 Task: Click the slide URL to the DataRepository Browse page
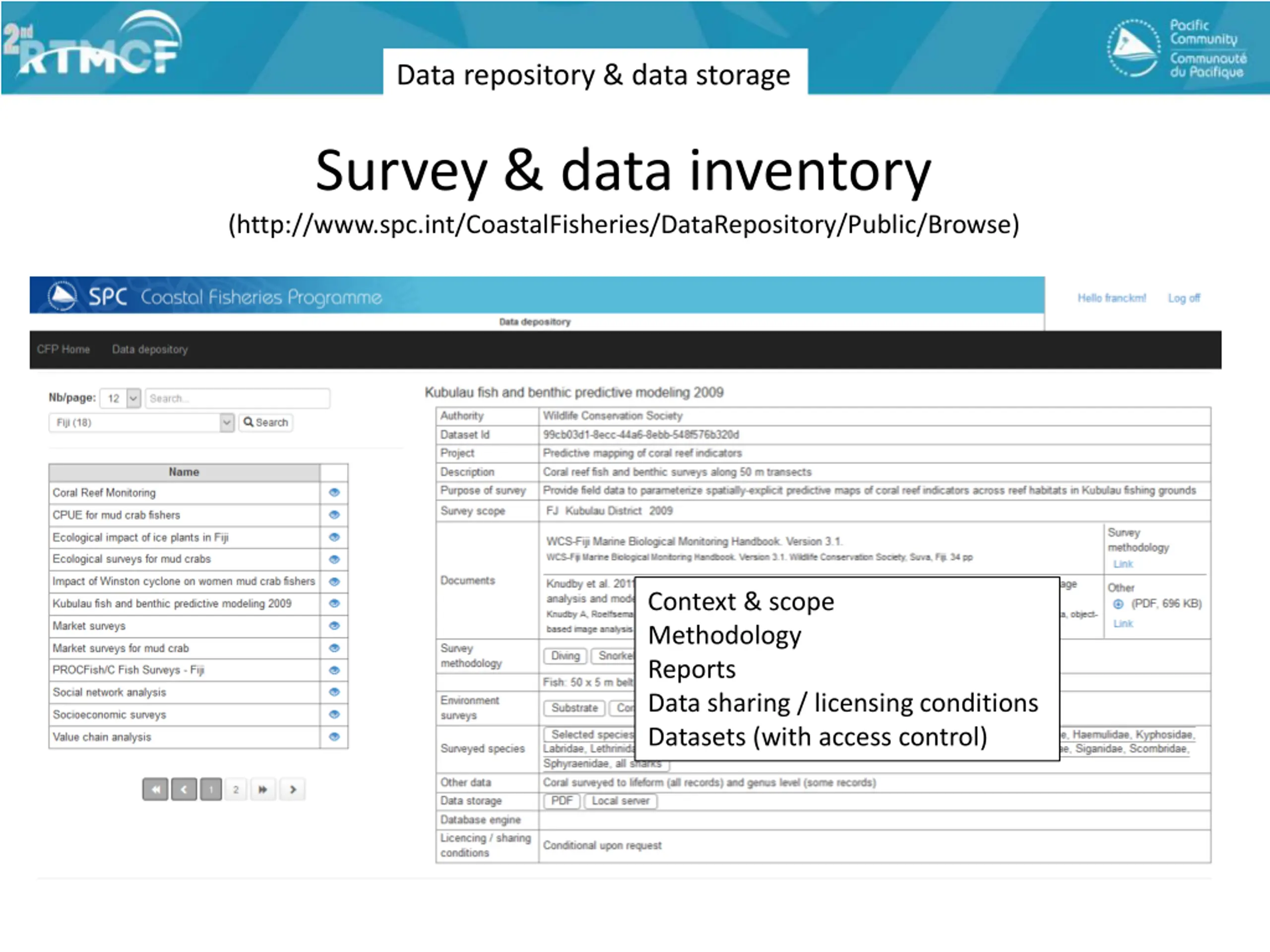coord(624,225)
